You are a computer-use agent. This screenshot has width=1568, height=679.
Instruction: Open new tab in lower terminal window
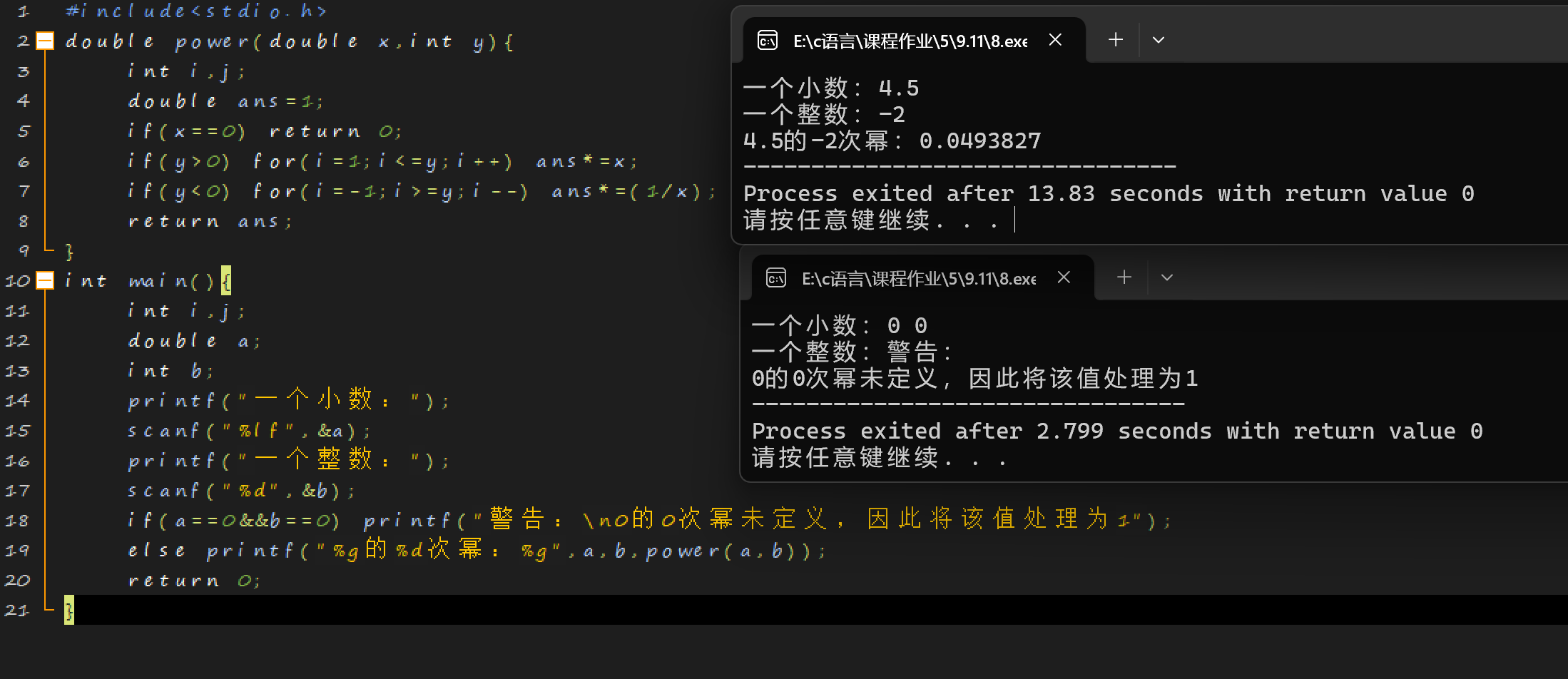click(1124, 277)
